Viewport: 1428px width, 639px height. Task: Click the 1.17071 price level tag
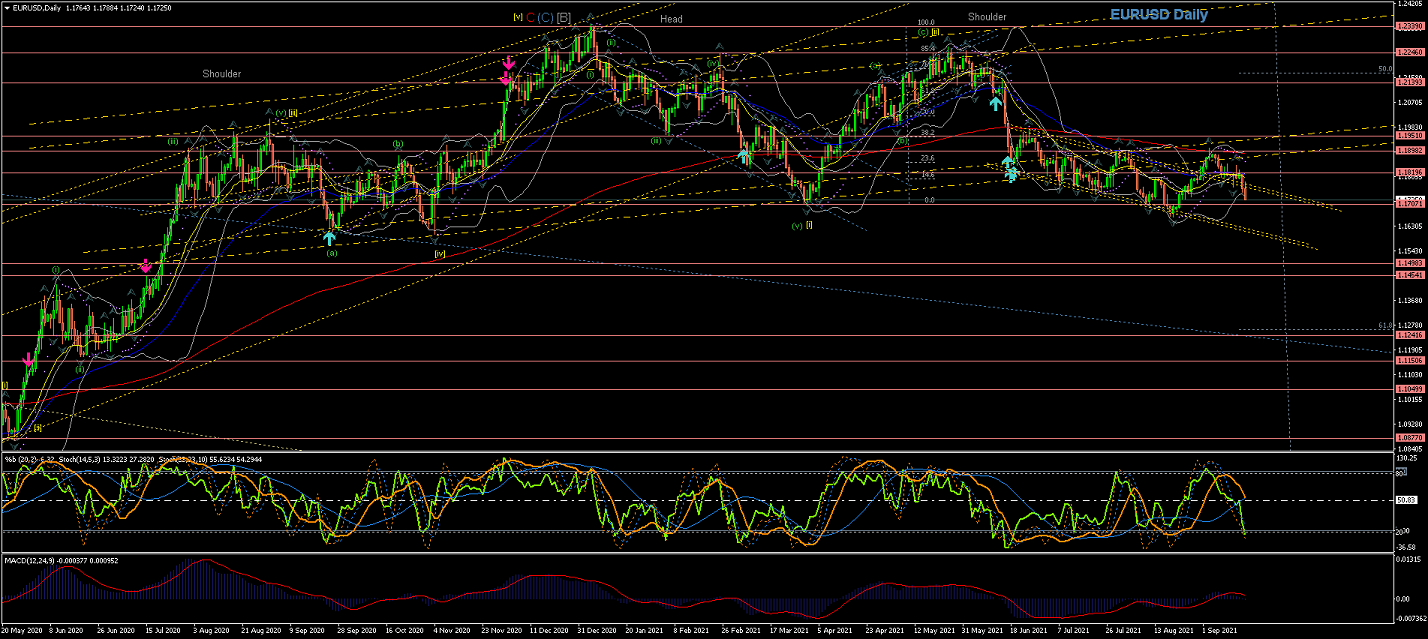click(x=1409, y=204)
